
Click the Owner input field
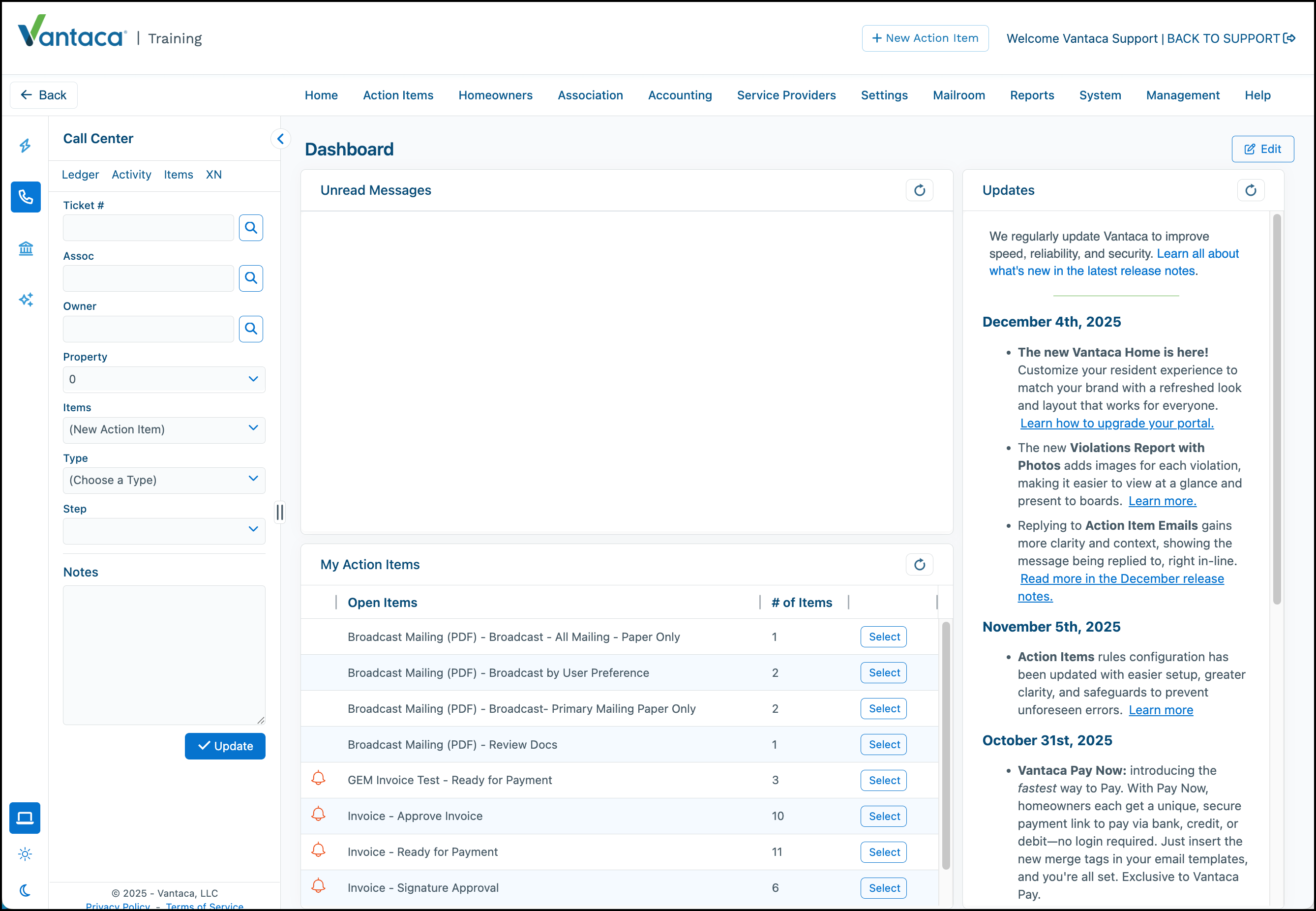tap(149, 329)
